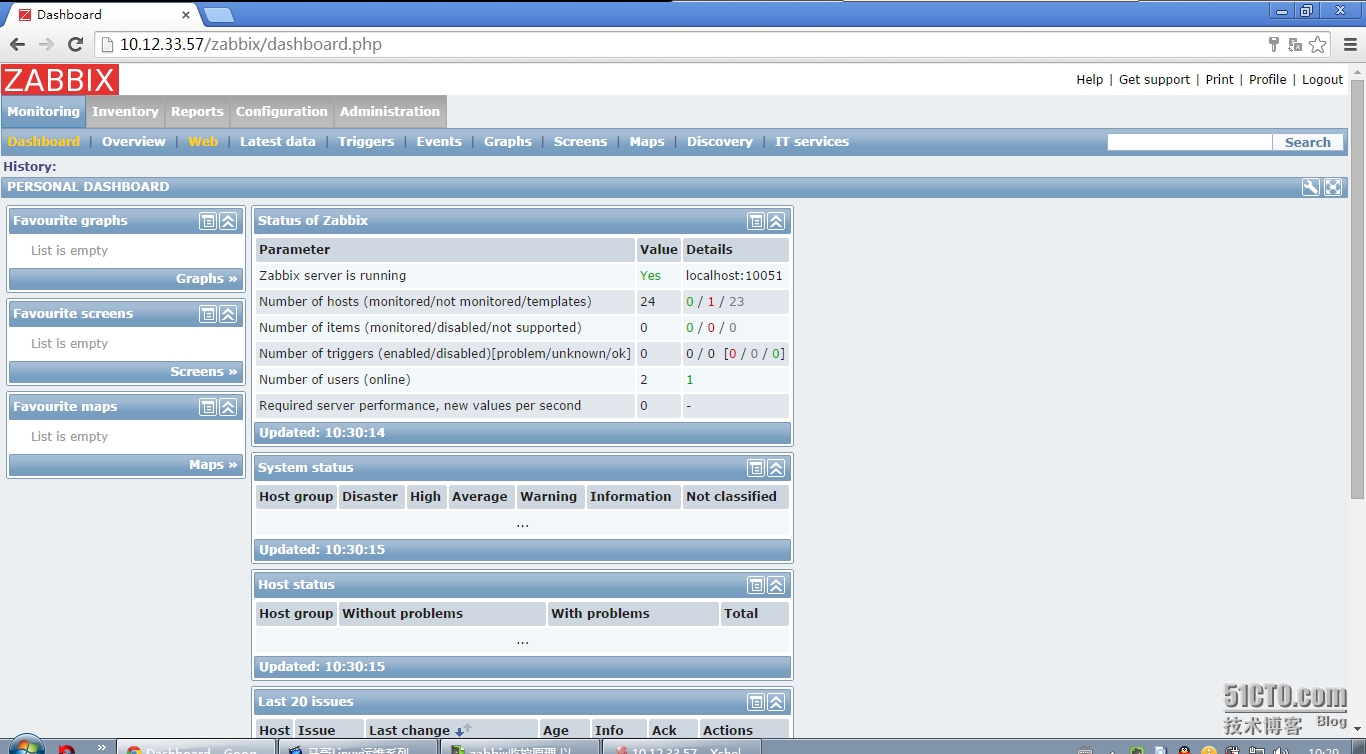
Task: Collapse the System status widget
Action: (x=776, y=468)
